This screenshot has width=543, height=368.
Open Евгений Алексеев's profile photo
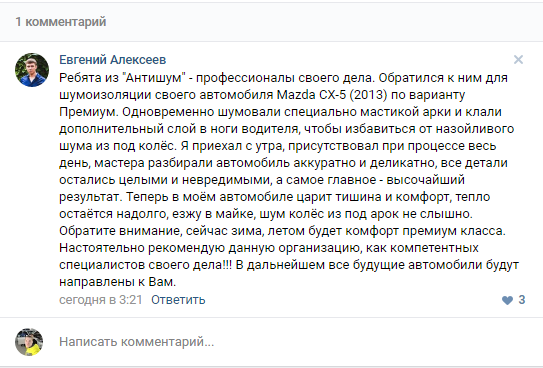[x=32, y=70]
